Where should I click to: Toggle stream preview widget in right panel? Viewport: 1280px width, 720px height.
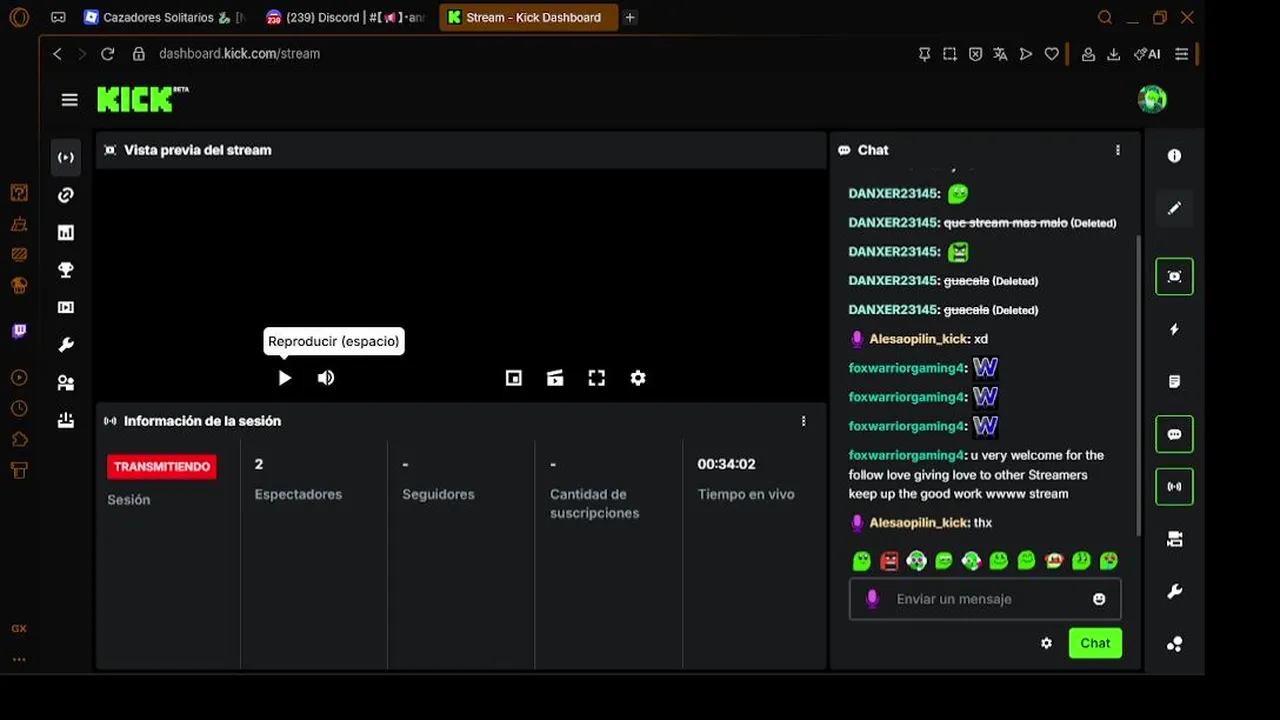(1175, 276)
